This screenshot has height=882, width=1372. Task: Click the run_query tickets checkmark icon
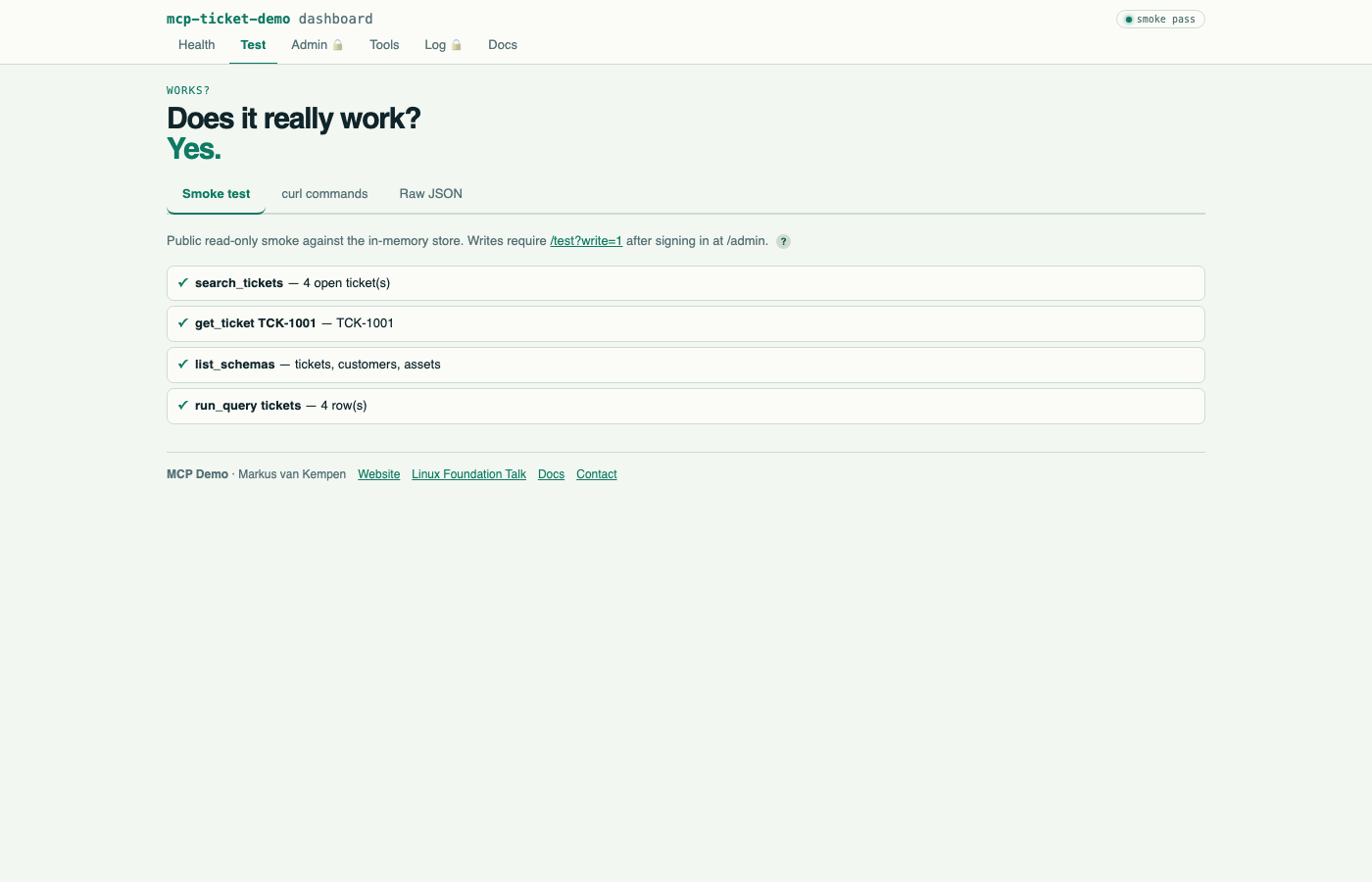(x=183, y=405)
